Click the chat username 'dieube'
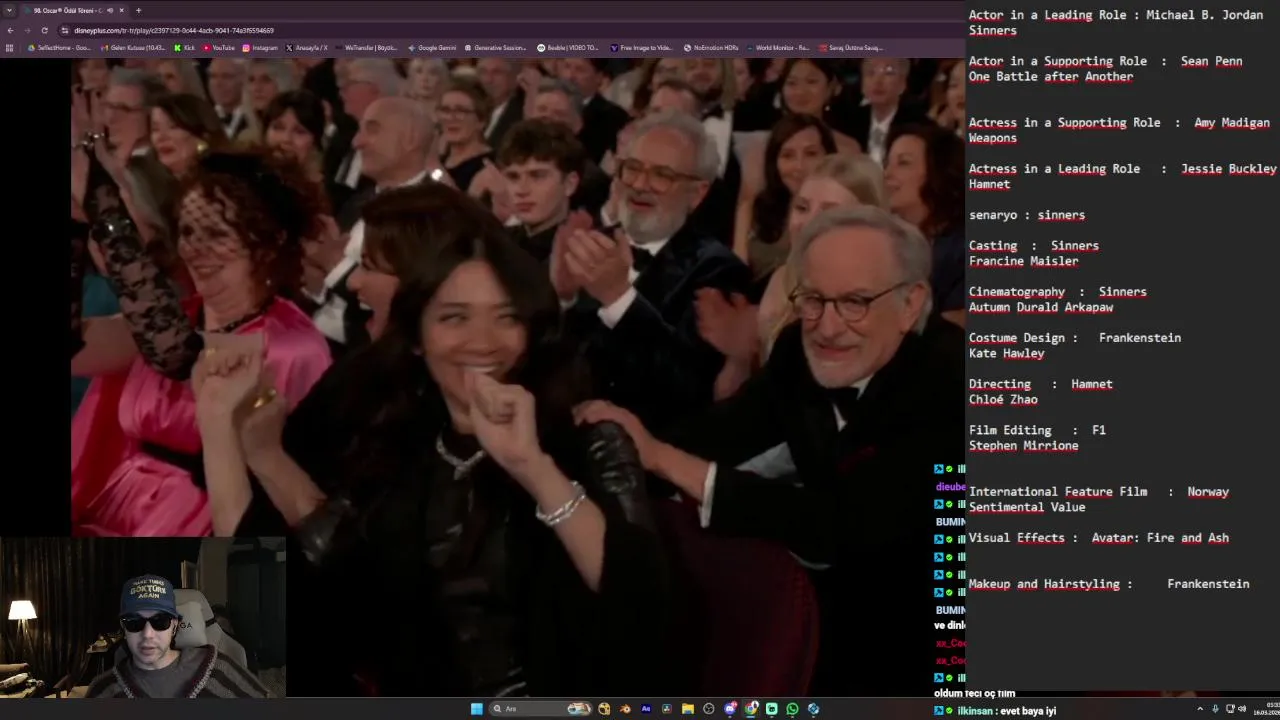 [x=950, y=487]
